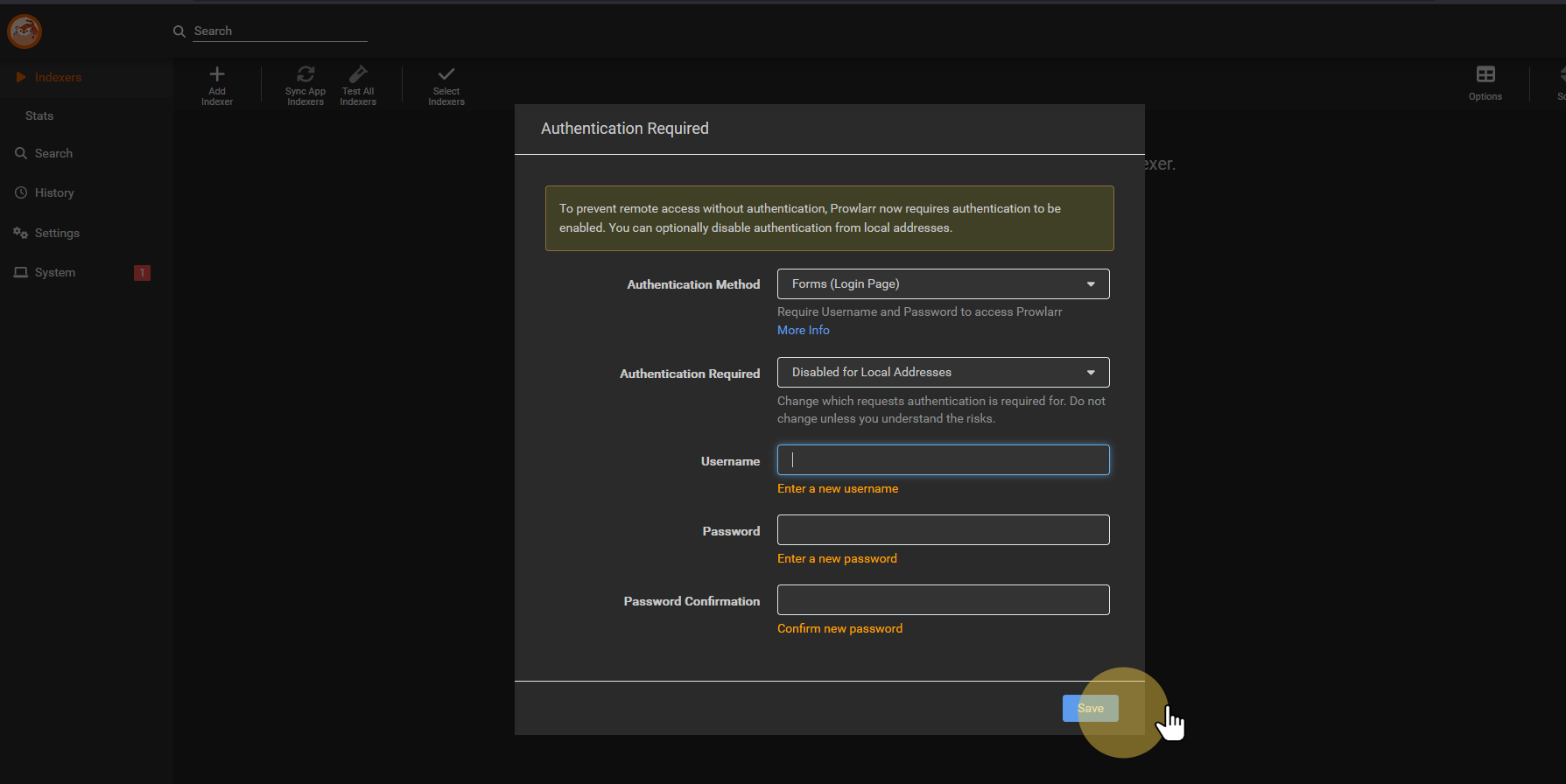Click the System laptop icon
The width and height of the screenshot is (1566, 784).
point(21,272)
